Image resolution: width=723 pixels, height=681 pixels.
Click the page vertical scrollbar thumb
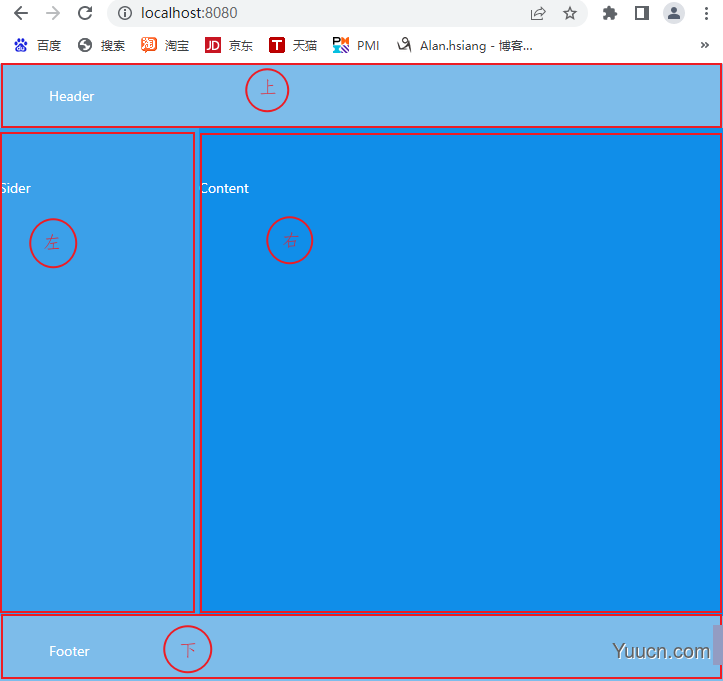[718, 645]
